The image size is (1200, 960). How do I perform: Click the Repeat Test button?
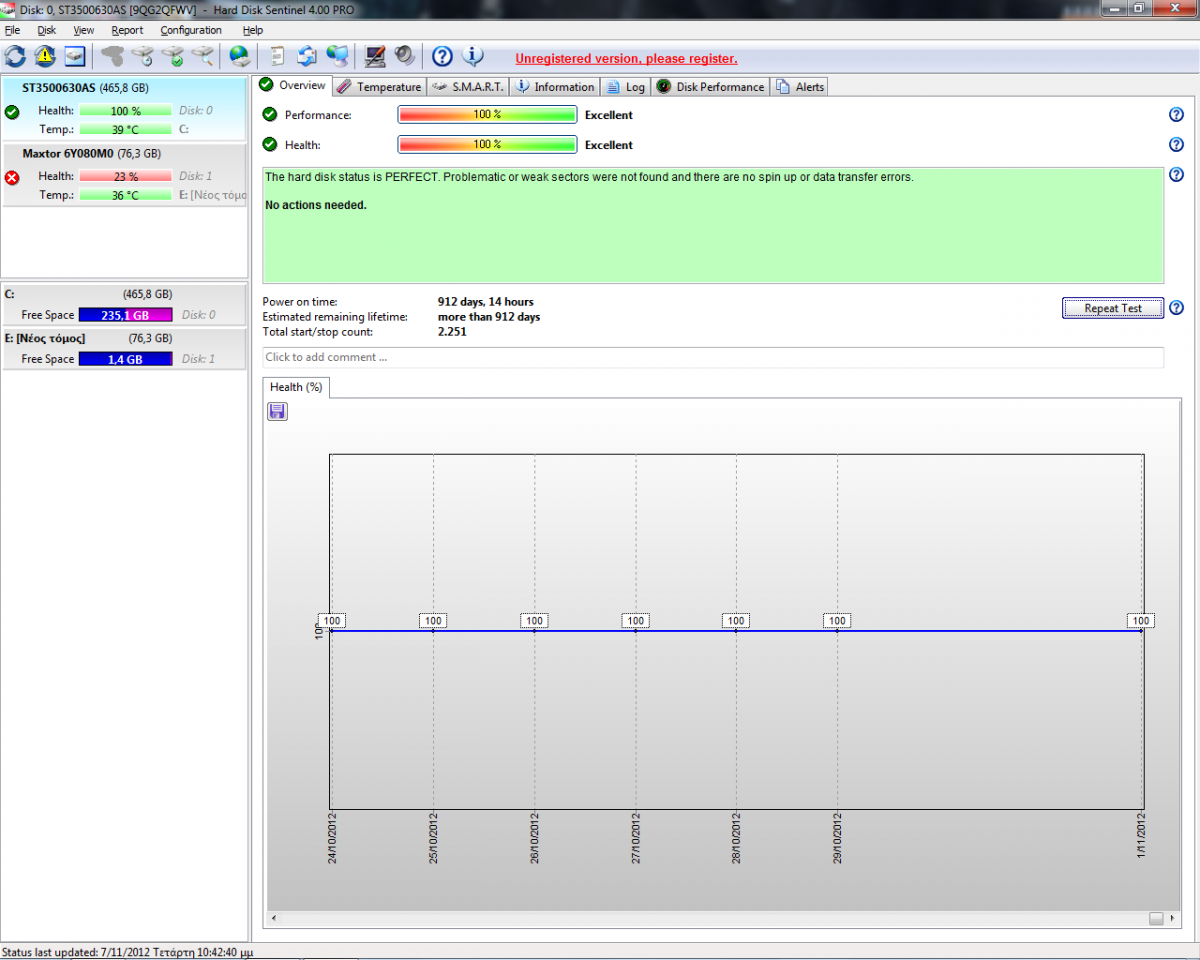click(x=1113, y=308)
